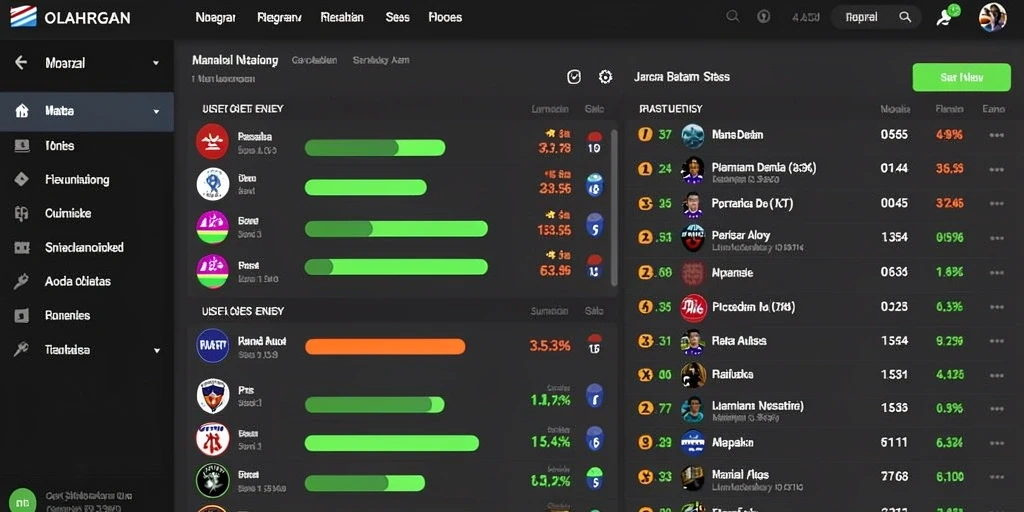Click the search magnifier icon in the top bar
This screenshot has height=512, width=1024.
pyautogui.click(x=733, y=17)
